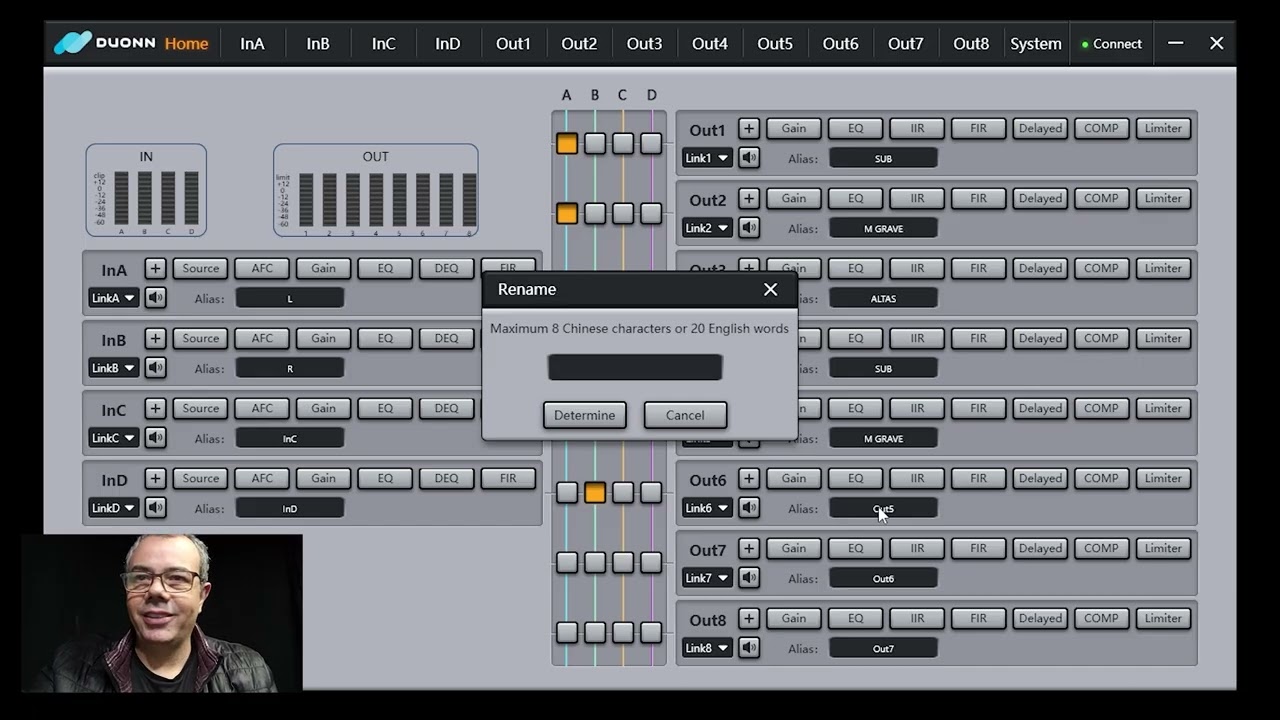Mute Out1 using its speaker icon
The width and height of the screenshot is (1280, 720).
(749, 158)
